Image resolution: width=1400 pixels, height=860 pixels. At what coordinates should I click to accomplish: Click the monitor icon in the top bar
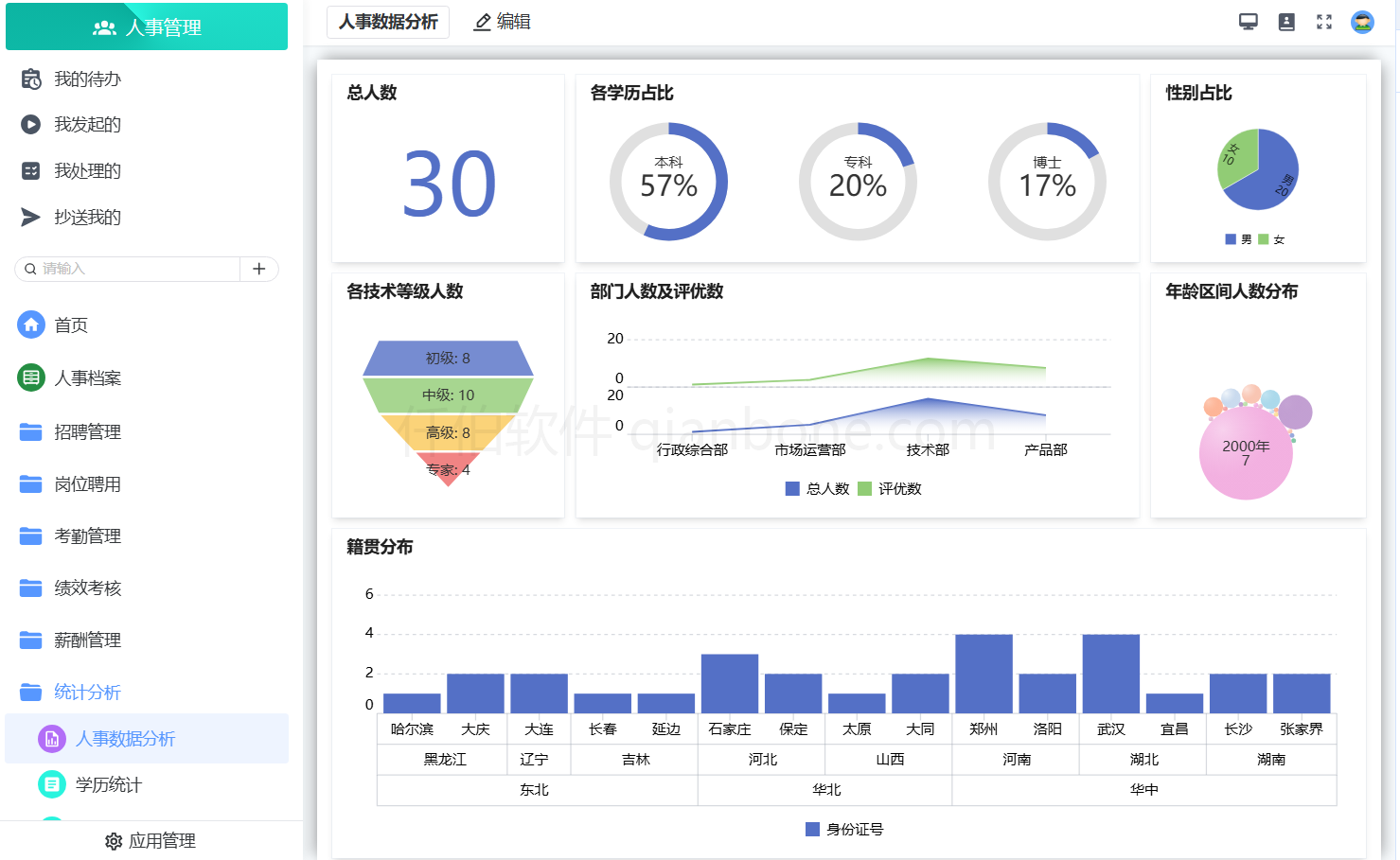tap(1248, 21)
